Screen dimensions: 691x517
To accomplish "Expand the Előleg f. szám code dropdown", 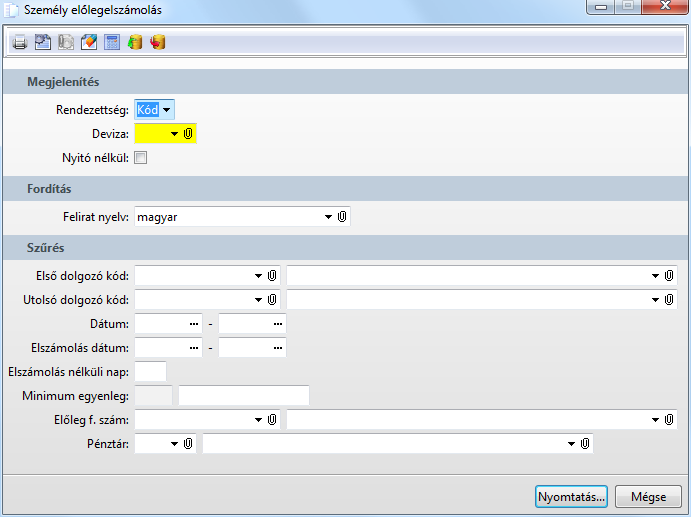I will [258, 420].
